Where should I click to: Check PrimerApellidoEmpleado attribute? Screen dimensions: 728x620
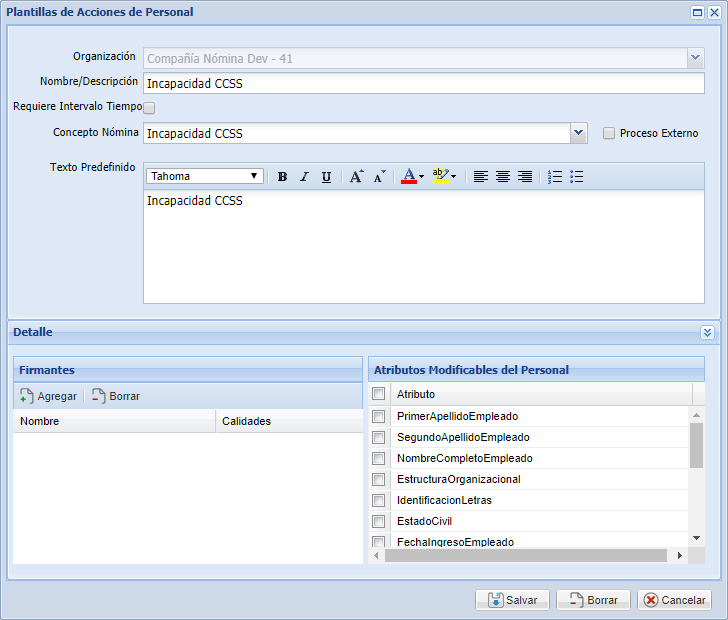(378, 416)
